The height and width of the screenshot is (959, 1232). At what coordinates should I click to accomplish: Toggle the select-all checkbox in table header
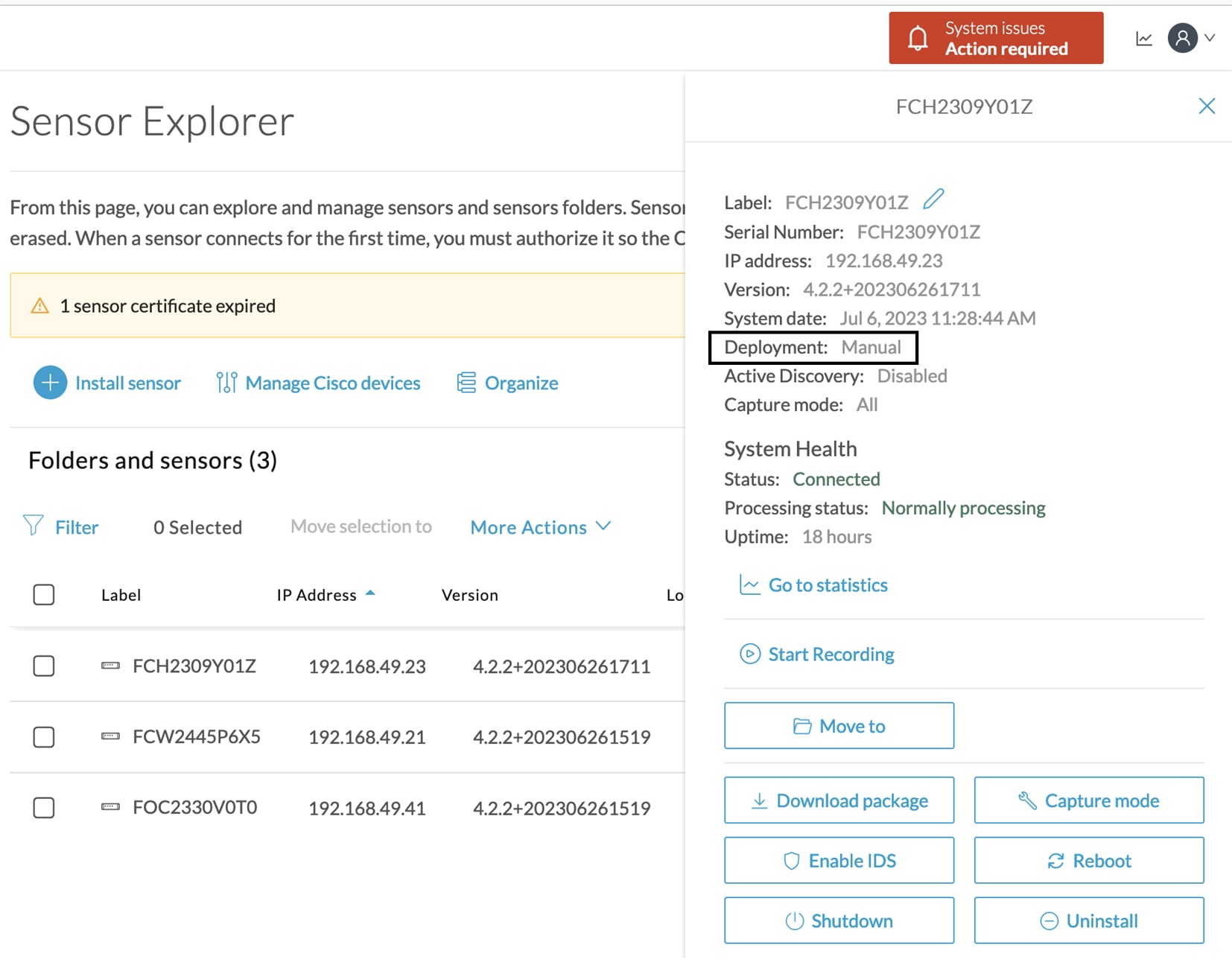[44, 595]
